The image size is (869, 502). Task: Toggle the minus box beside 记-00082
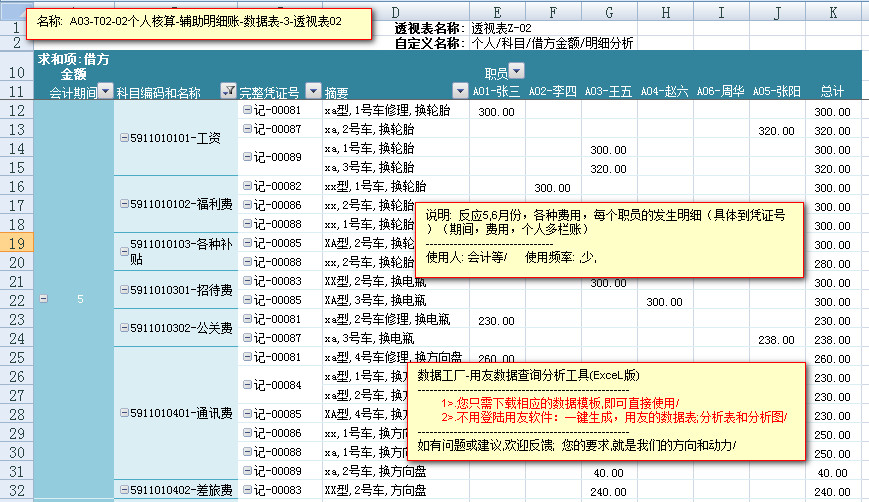click(x=247, y=186)
